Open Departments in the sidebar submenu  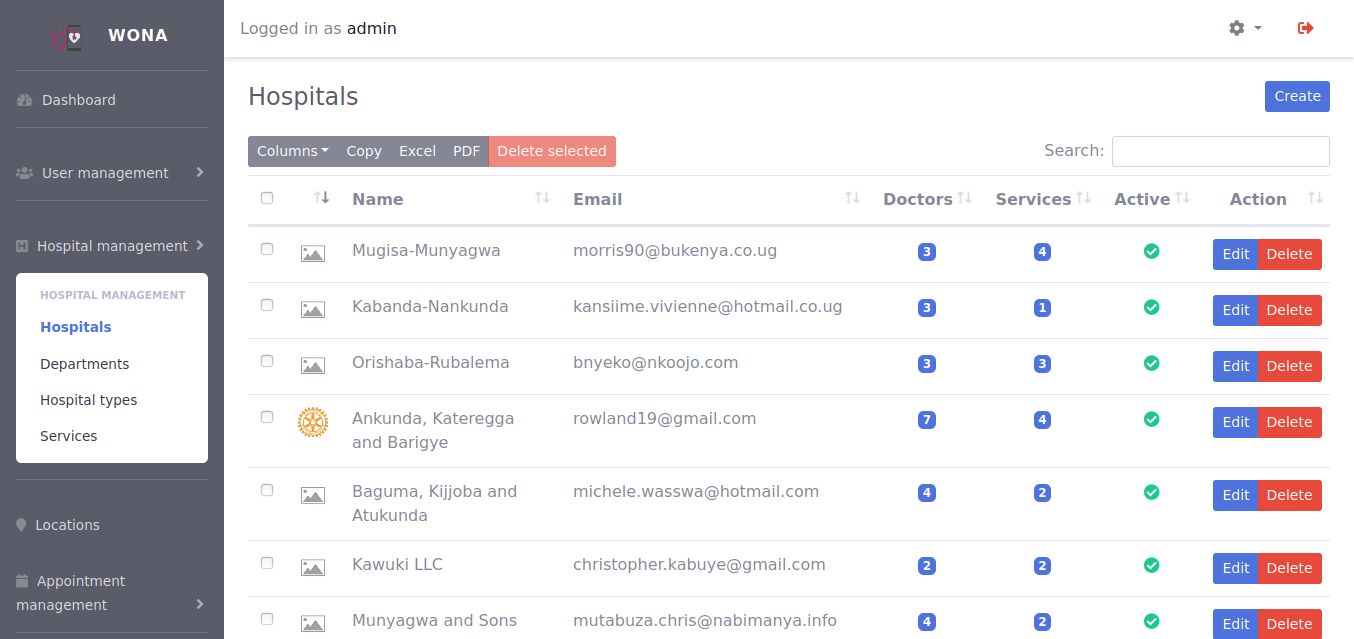84,364
